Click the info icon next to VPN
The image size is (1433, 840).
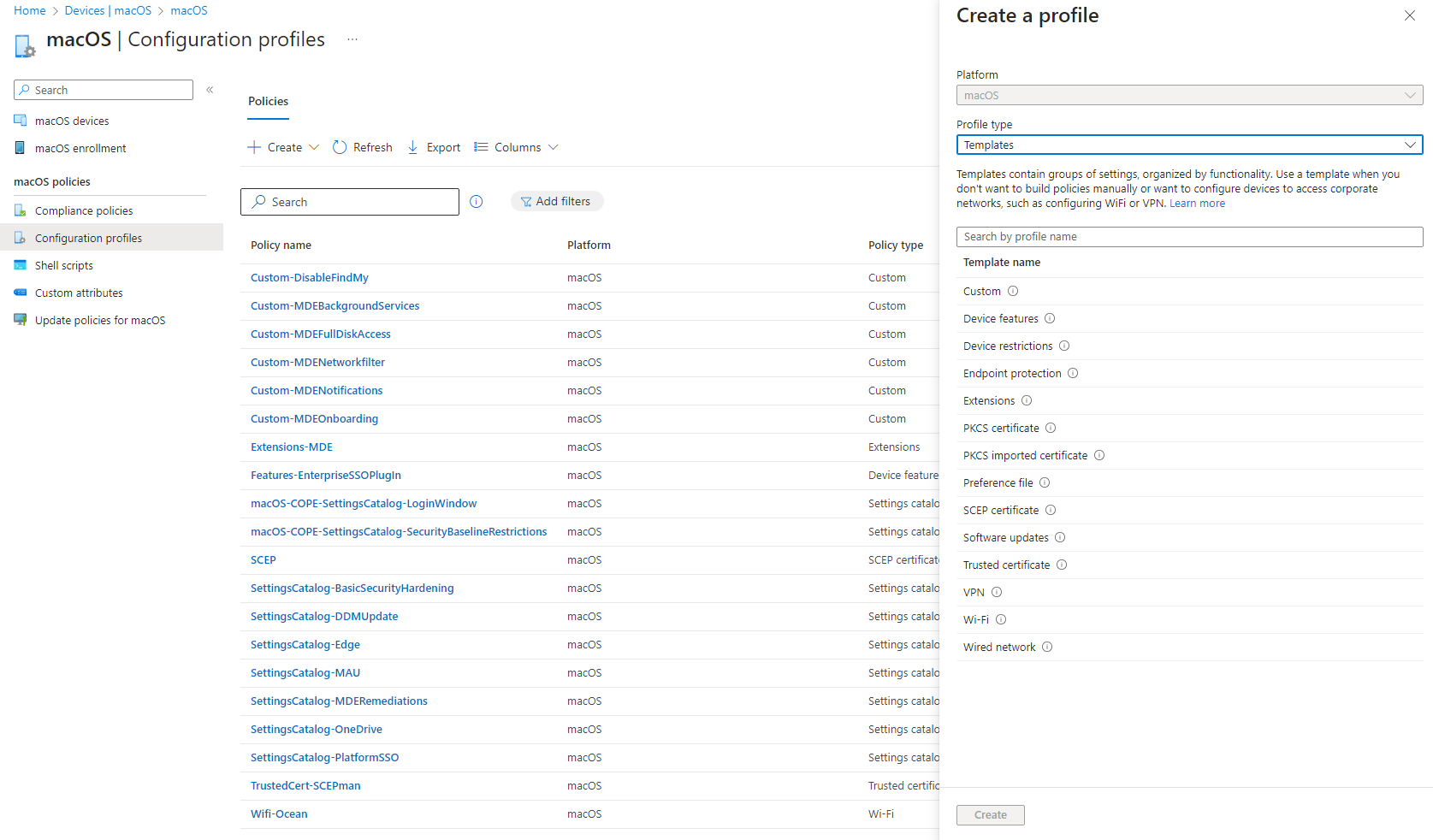point(997,592)
